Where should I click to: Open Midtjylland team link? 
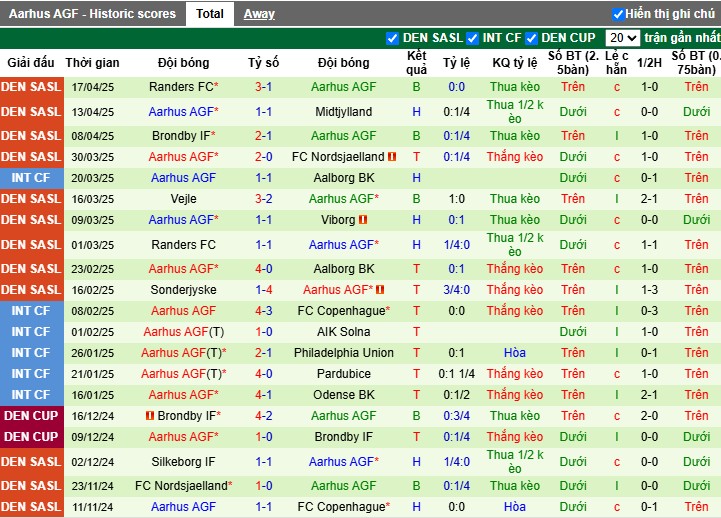[343, 112]
